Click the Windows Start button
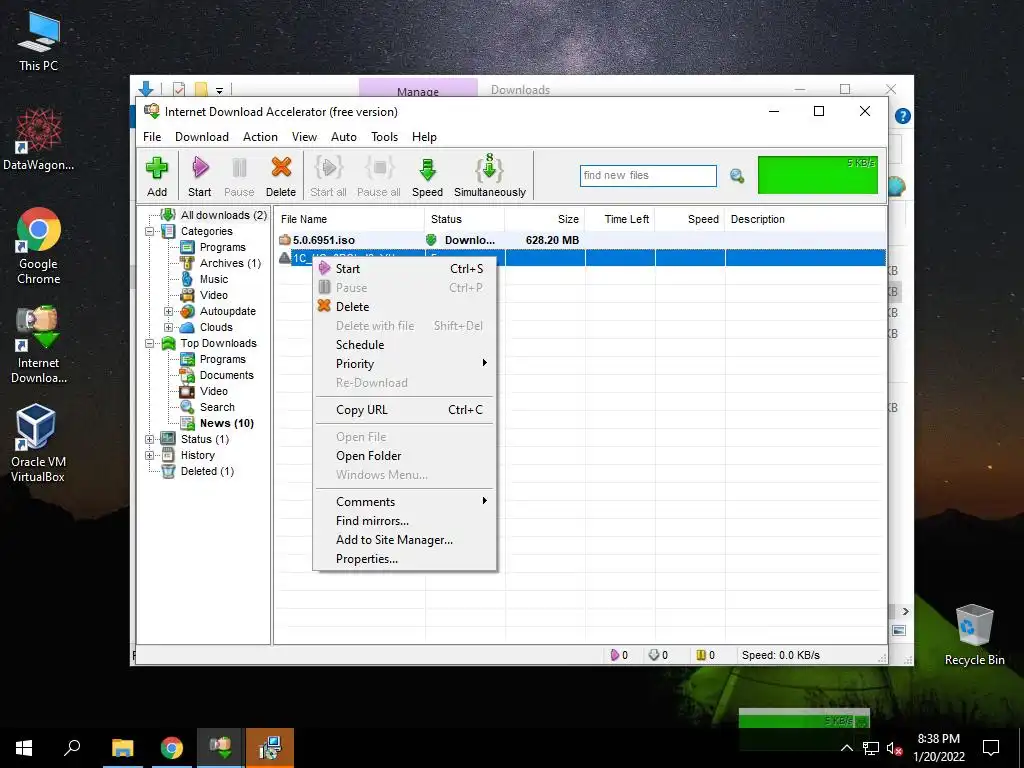1024x768 pixels. 24,748
